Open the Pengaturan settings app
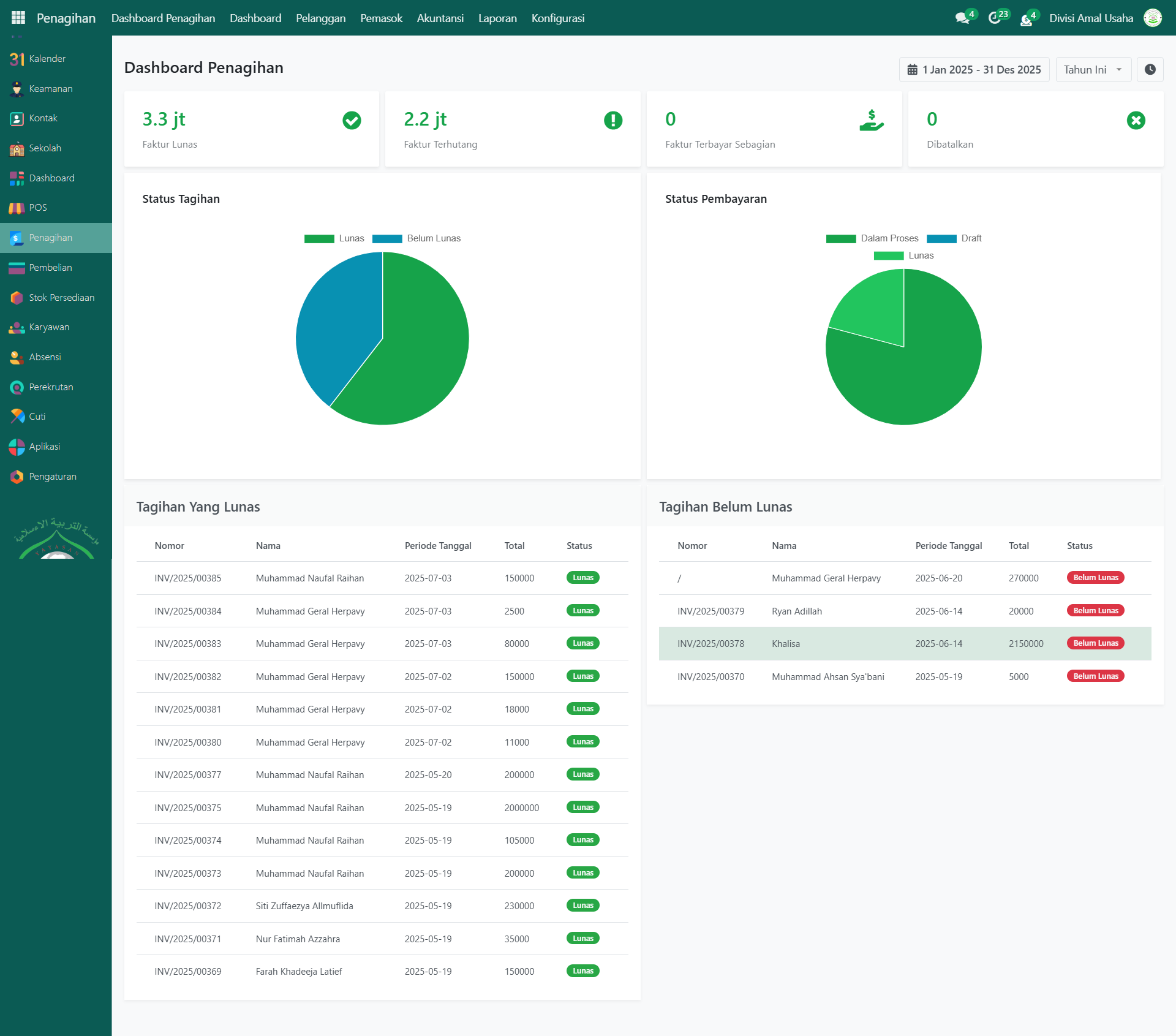Image resolution: width=1176 pixels, height=1036 pixels. point(53,477)
